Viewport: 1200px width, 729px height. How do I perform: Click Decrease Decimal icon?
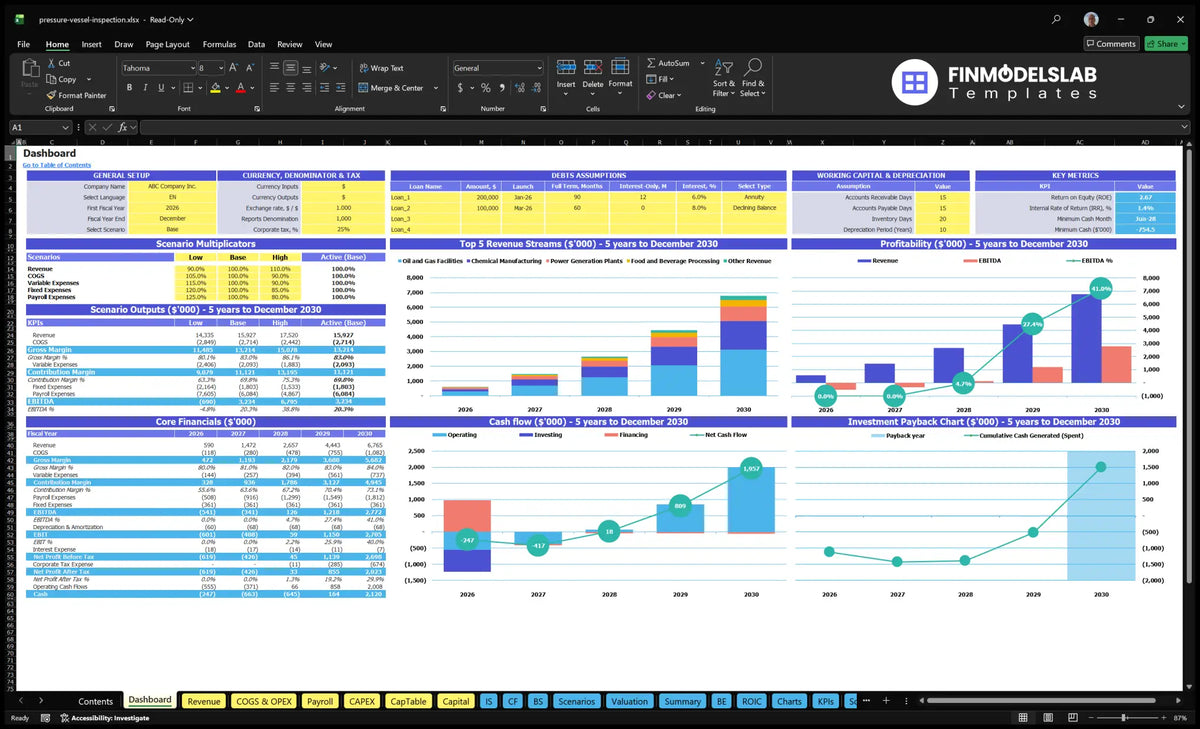(536, 88)
